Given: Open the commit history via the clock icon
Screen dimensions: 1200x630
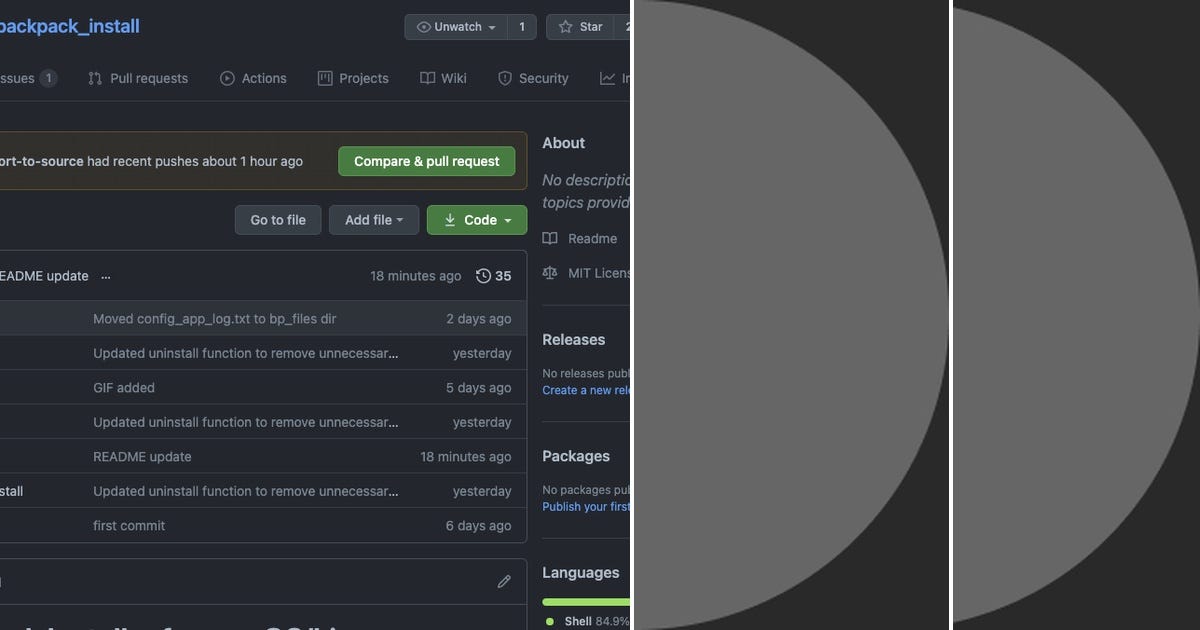Looking at the screenshot, I should click(483, 275).
